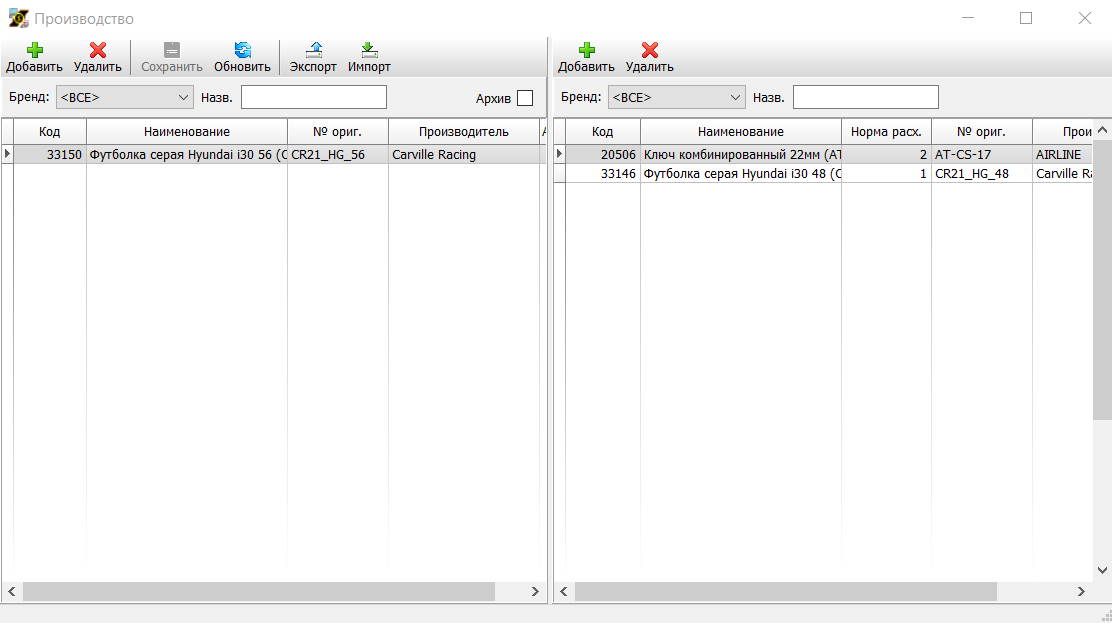Click the Сохранить diskette icon
The image size is (1112, 623).
[172, 50]
